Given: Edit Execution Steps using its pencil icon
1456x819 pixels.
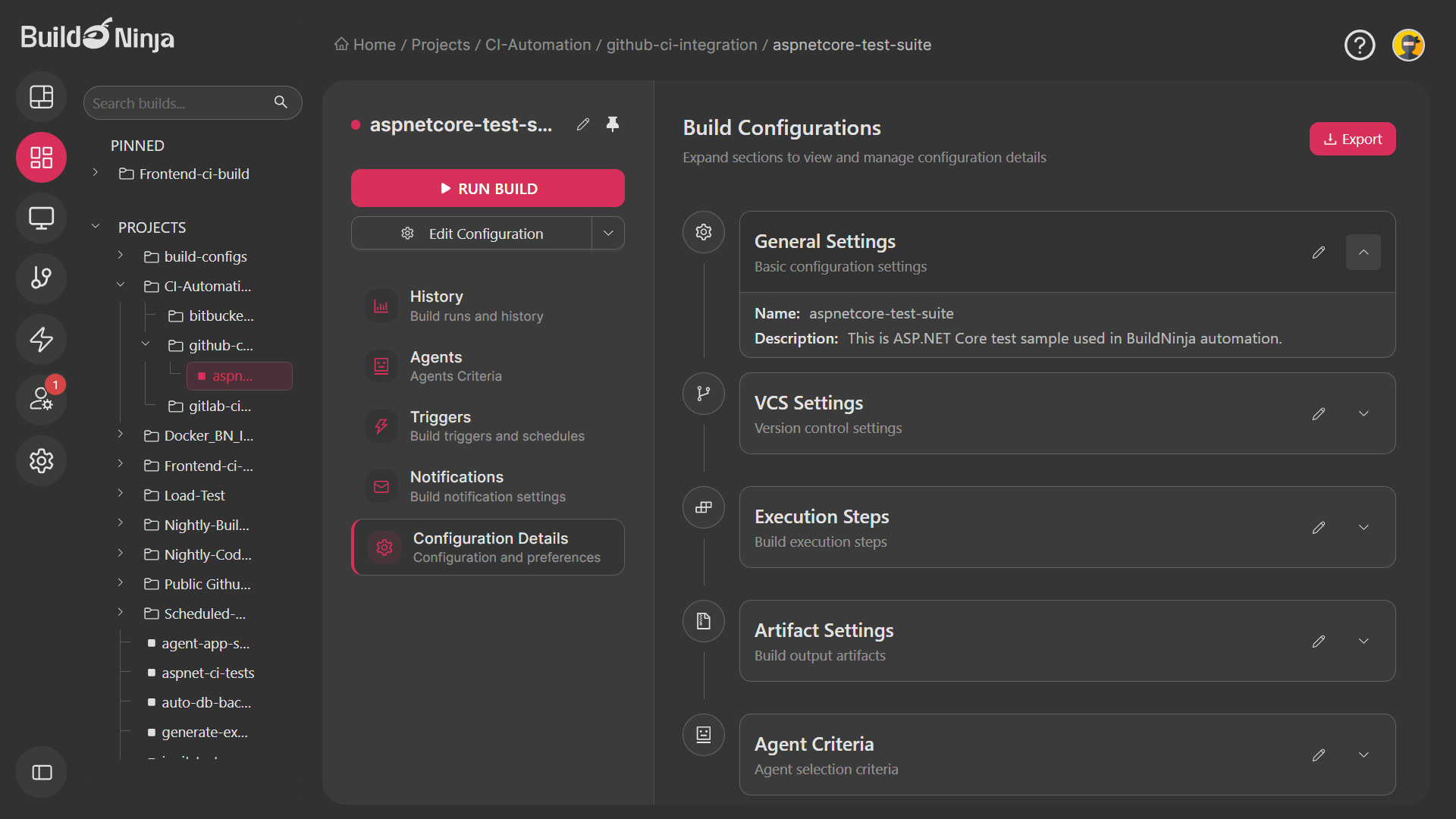Looking at the screenshot, I should [x=1318, y=527].
